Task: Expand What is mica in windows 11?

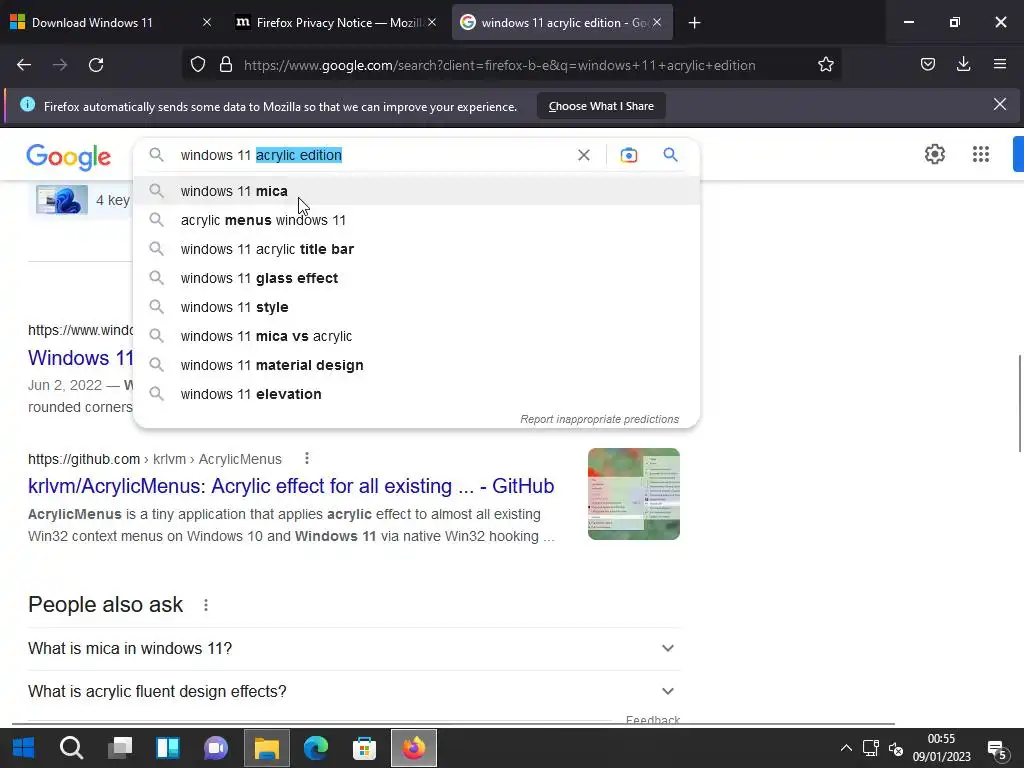Action: click(x=353, y=648)
